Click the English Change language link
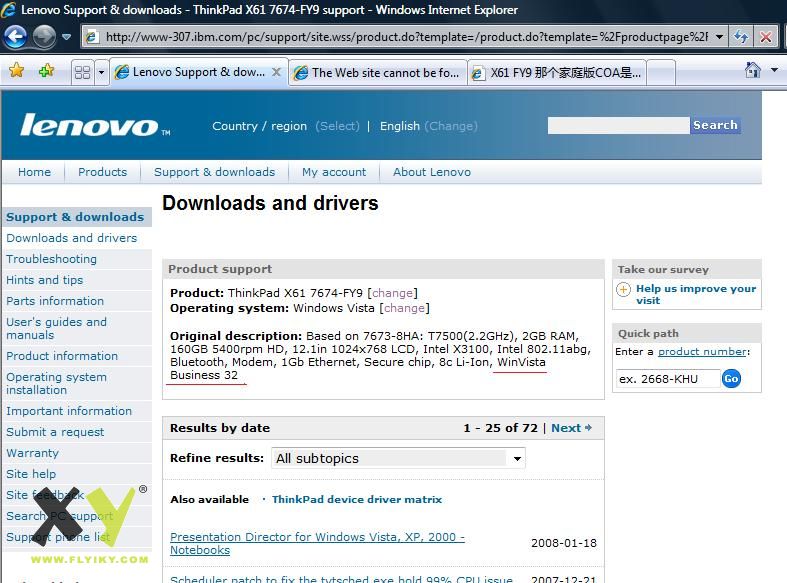 (451, 126)
